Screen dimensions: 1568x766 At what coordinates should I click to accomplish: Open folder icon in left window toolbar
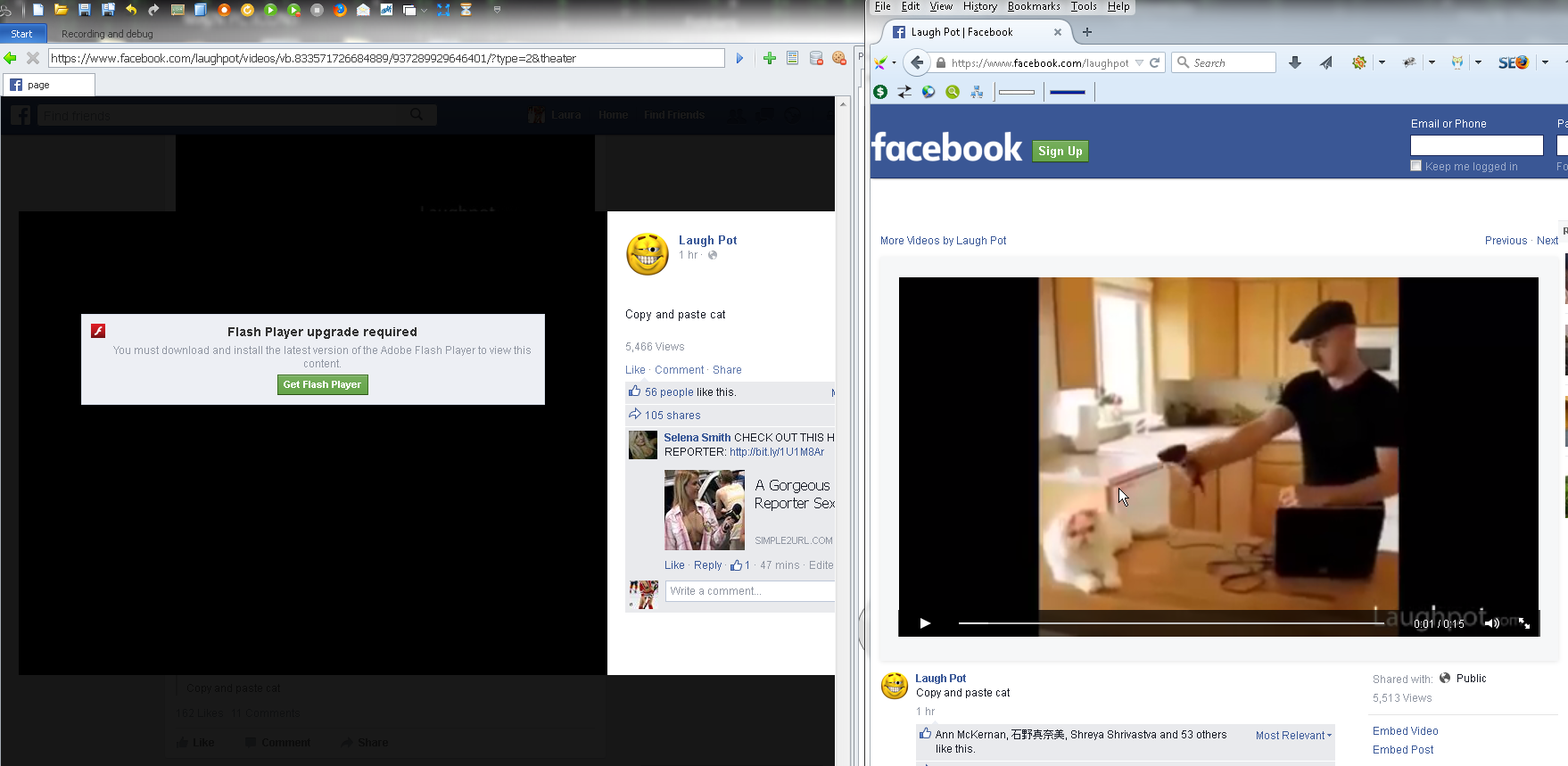pos(61,10)
